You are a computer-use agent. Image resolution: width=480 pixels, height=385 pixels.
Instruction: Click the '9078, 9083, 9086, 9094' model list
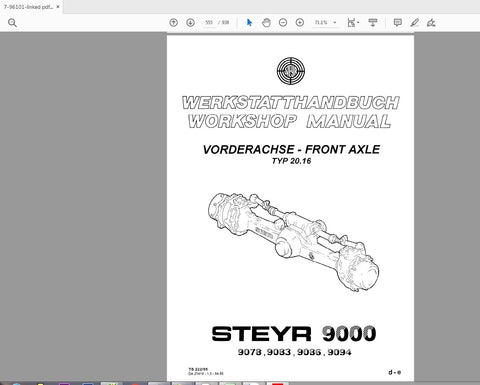[294, 352]
